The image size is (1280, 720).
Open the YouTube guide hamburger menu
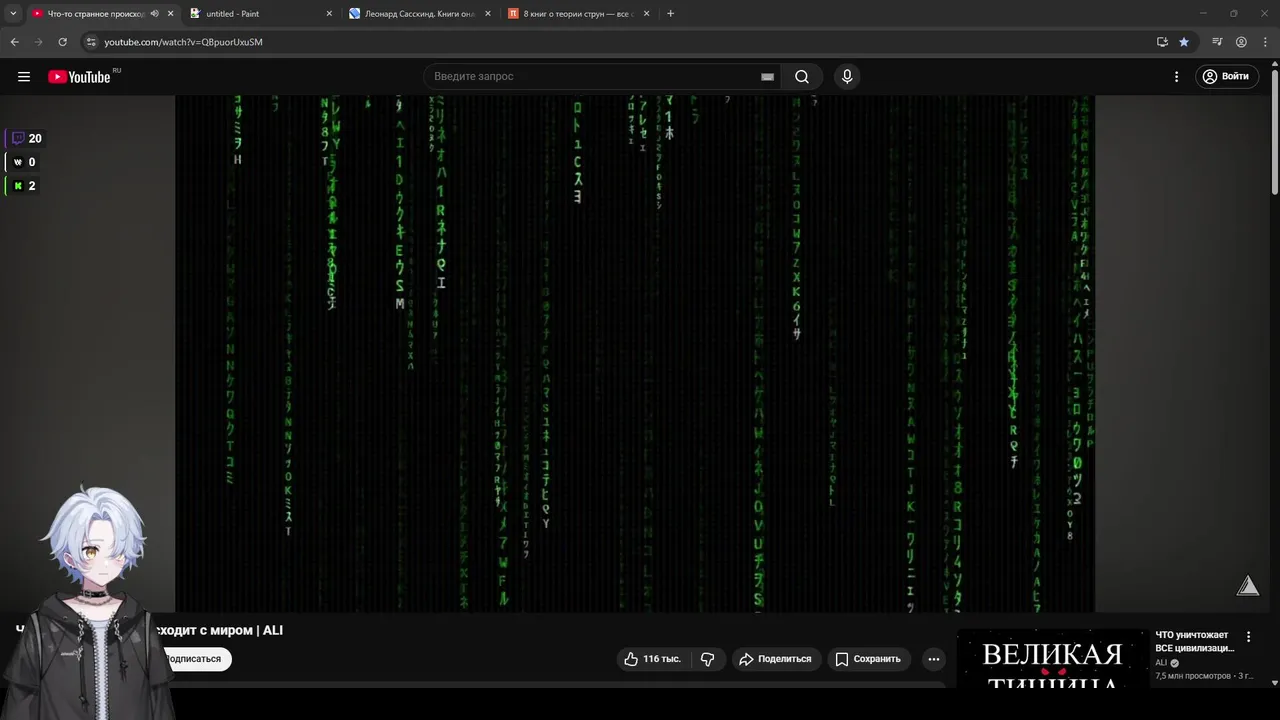[x=24, y=76]
